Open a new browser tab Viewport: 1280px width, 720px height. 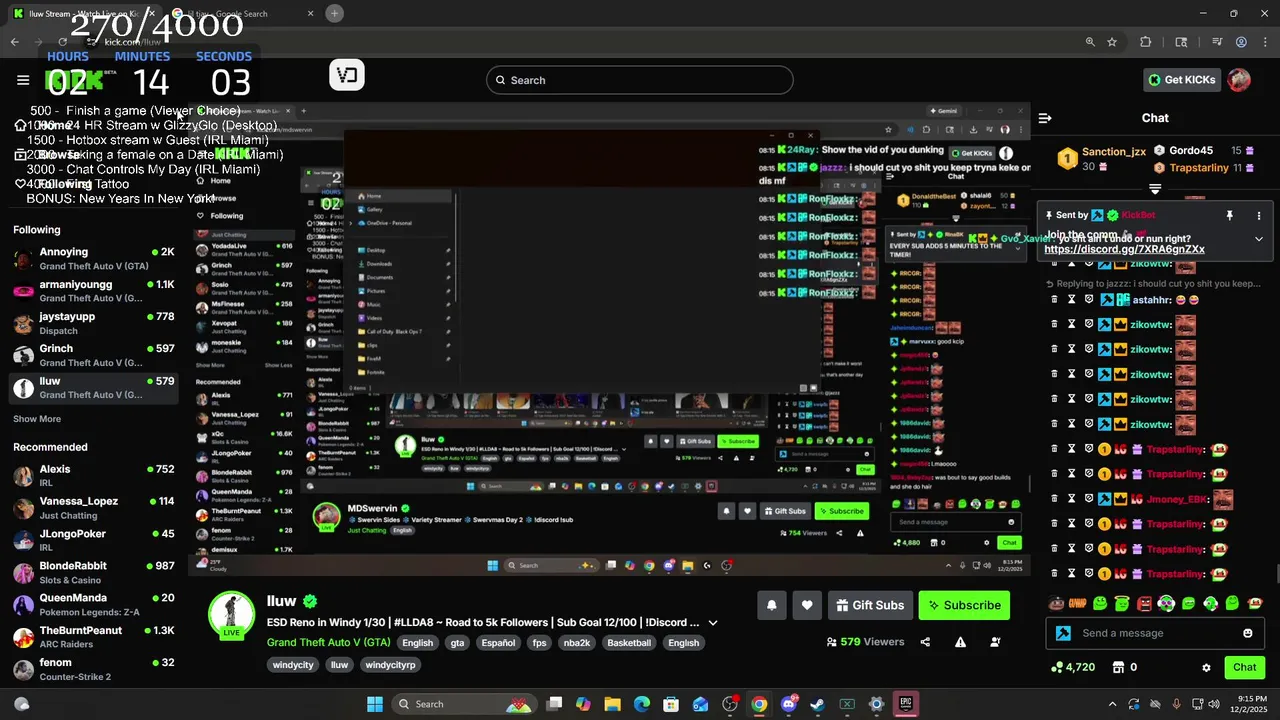coord(334,14)
